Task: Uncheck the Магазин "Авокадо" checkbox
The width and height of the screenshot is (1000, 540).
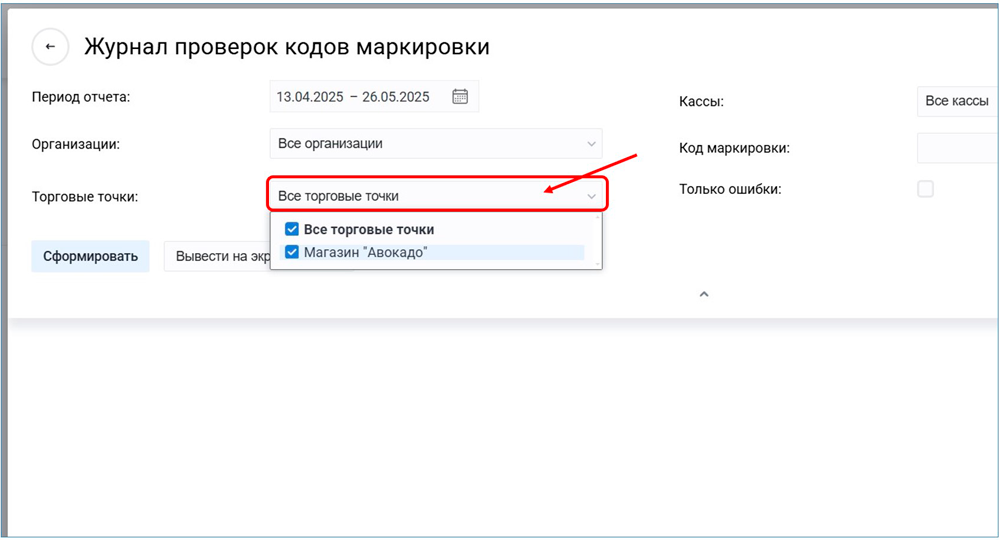Action: 292,252
